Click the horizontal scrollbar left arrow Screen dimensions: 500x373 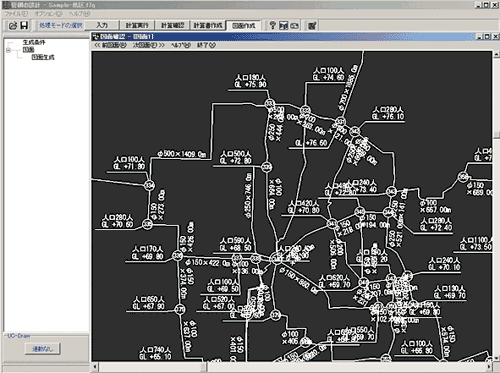[95, 367]
